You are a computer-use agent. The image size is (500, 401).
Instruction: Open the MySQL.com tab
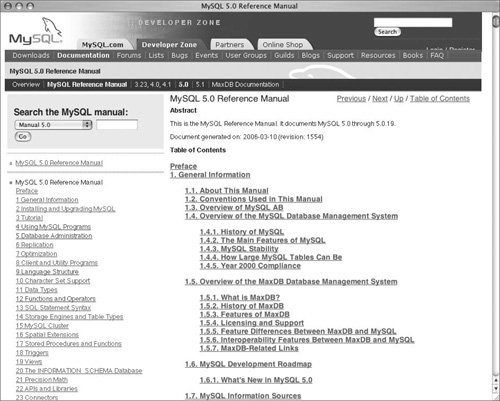[x=103, y=45]
